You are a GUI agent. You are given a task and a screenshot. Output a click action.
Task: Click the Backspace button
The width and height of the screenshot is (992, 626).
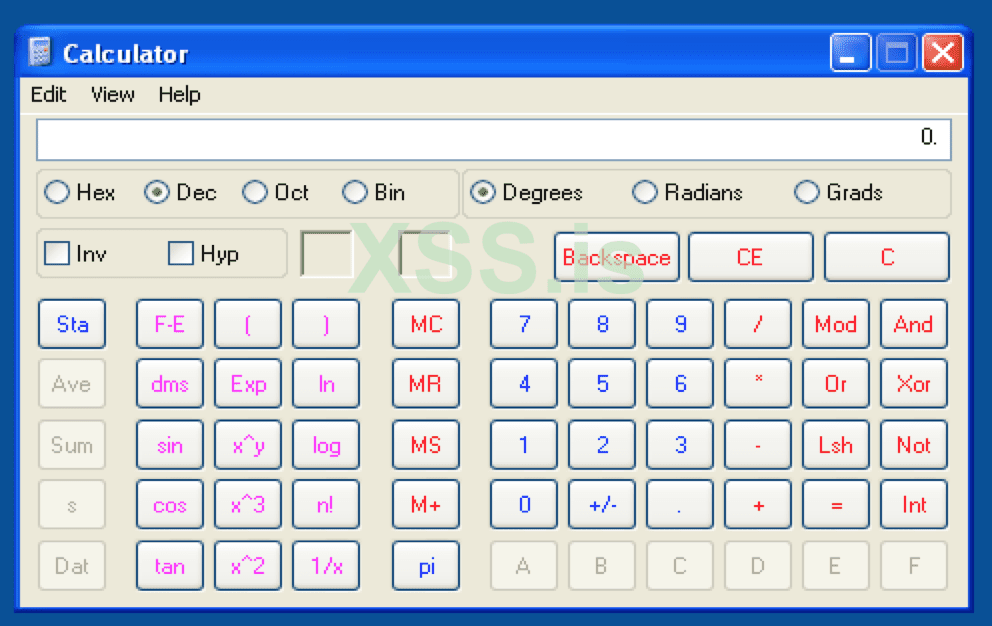coord(617,257)
